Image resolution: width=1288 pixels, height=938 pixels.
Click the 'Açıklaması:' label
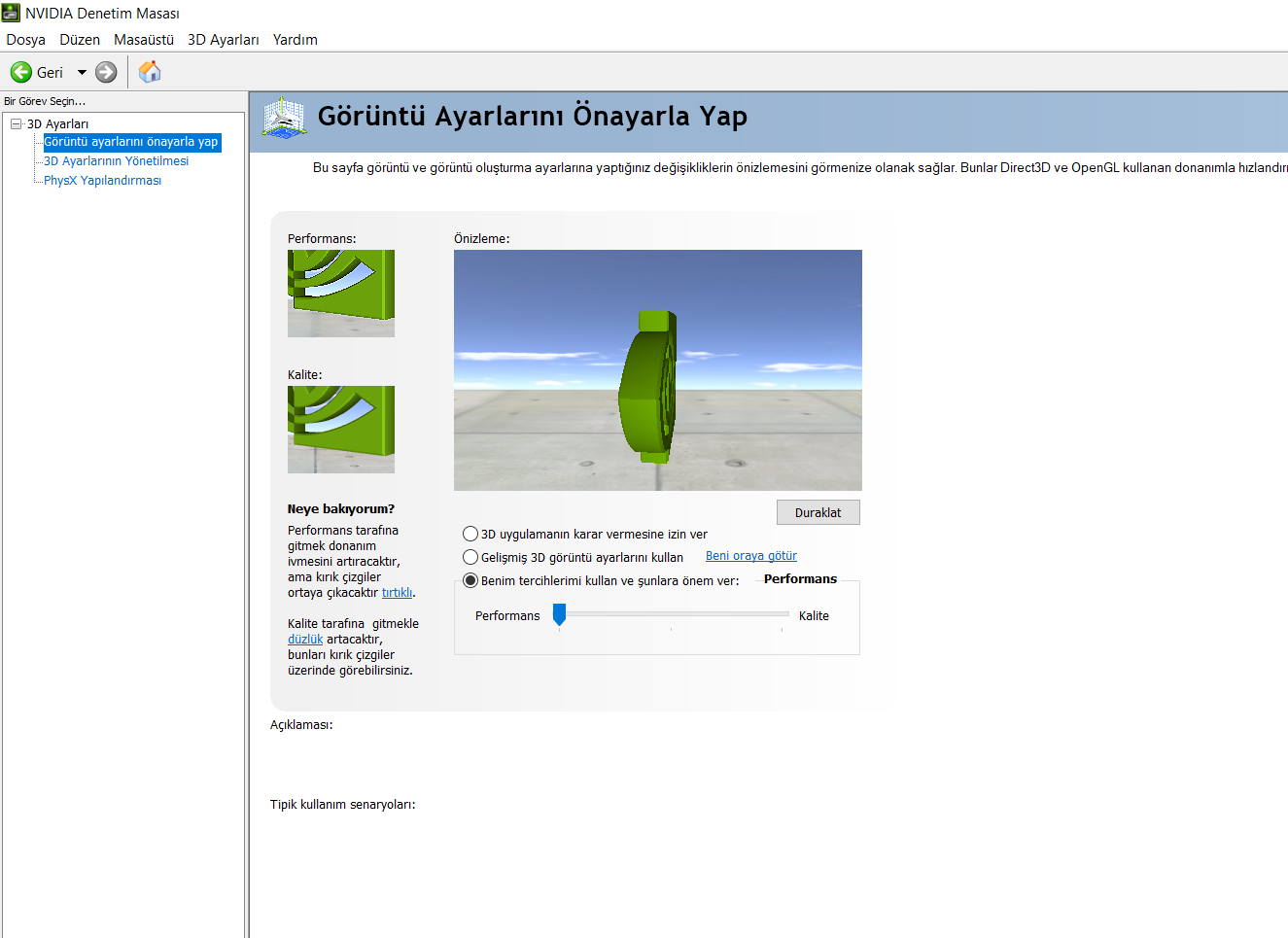click(x=301, y=725)
